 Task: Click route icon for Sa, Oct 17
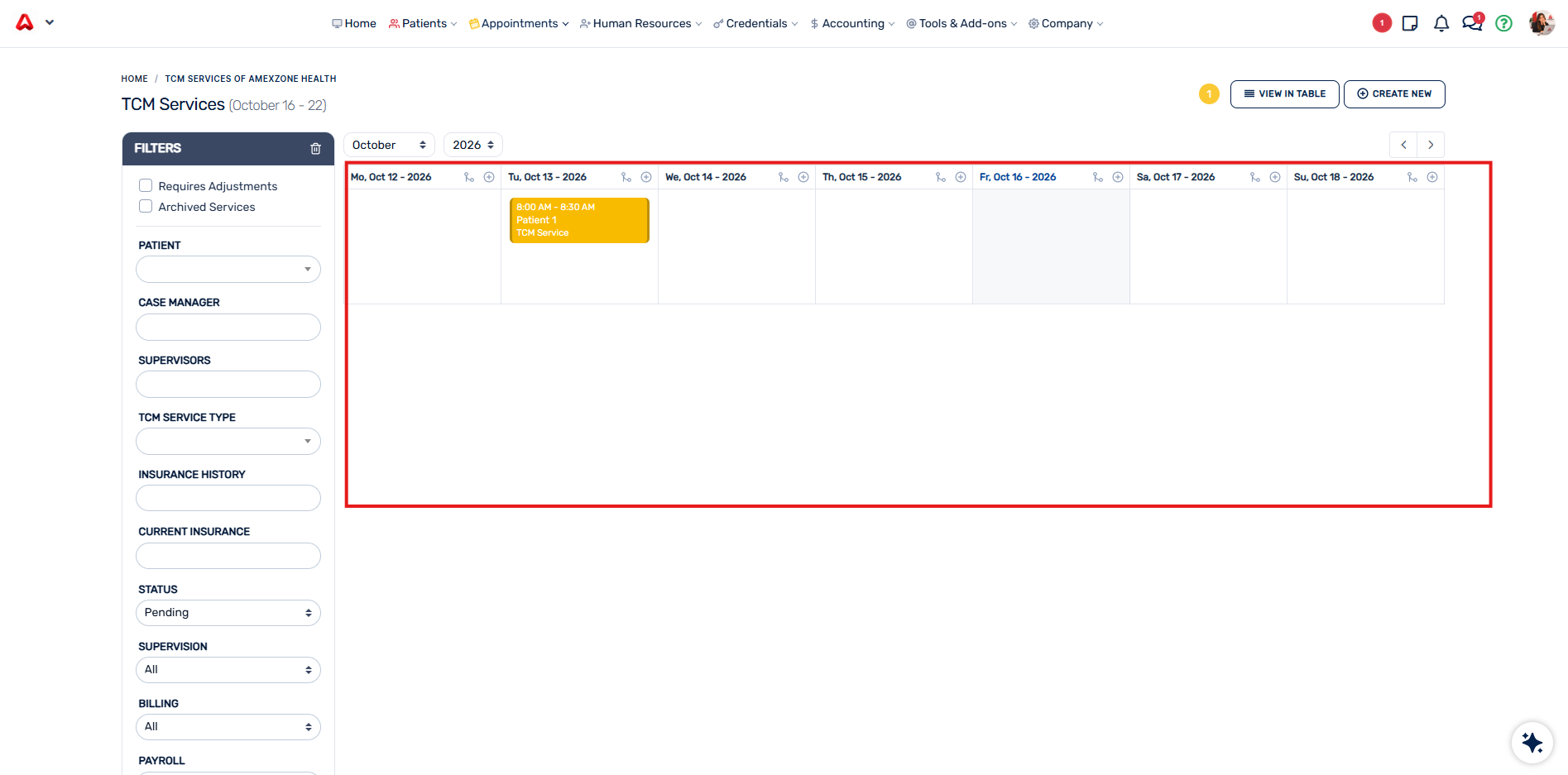(1255, 177)
